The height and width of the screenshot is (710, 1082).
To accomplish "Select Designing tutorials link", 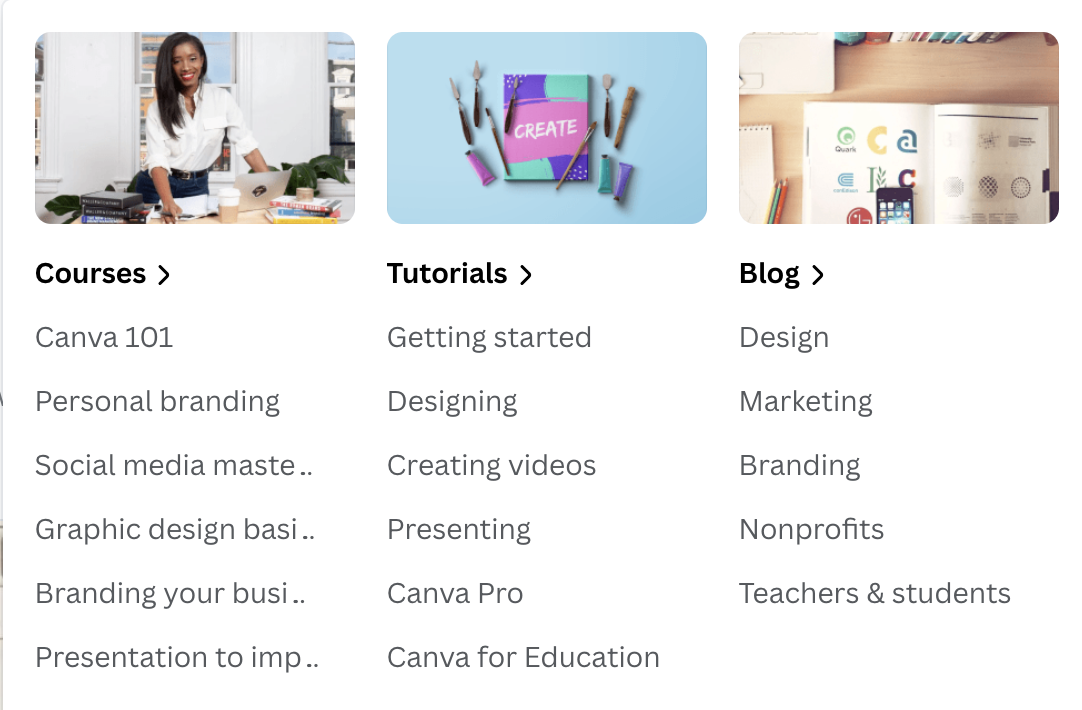I will pyautogui.click(x=452, y=402).
